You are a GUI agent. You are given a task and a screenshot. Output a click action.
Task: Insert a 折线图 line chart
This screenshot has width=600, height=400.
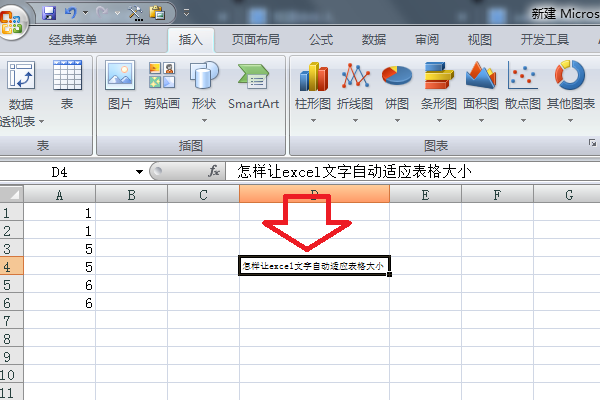click(x=355, y=85)
